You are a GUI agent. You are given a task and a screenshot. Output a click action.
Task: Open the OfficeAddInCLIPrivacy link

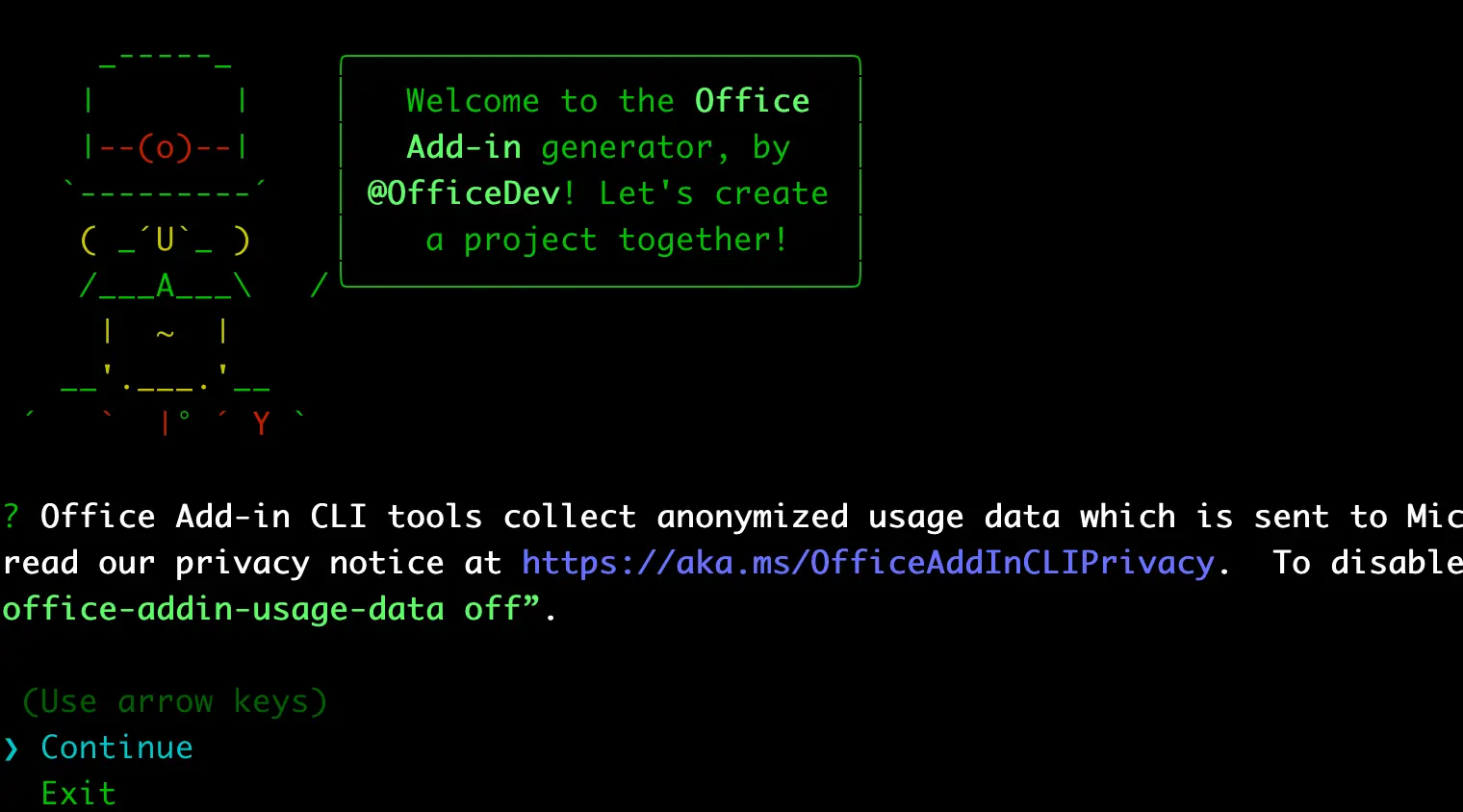pos(867,563)
